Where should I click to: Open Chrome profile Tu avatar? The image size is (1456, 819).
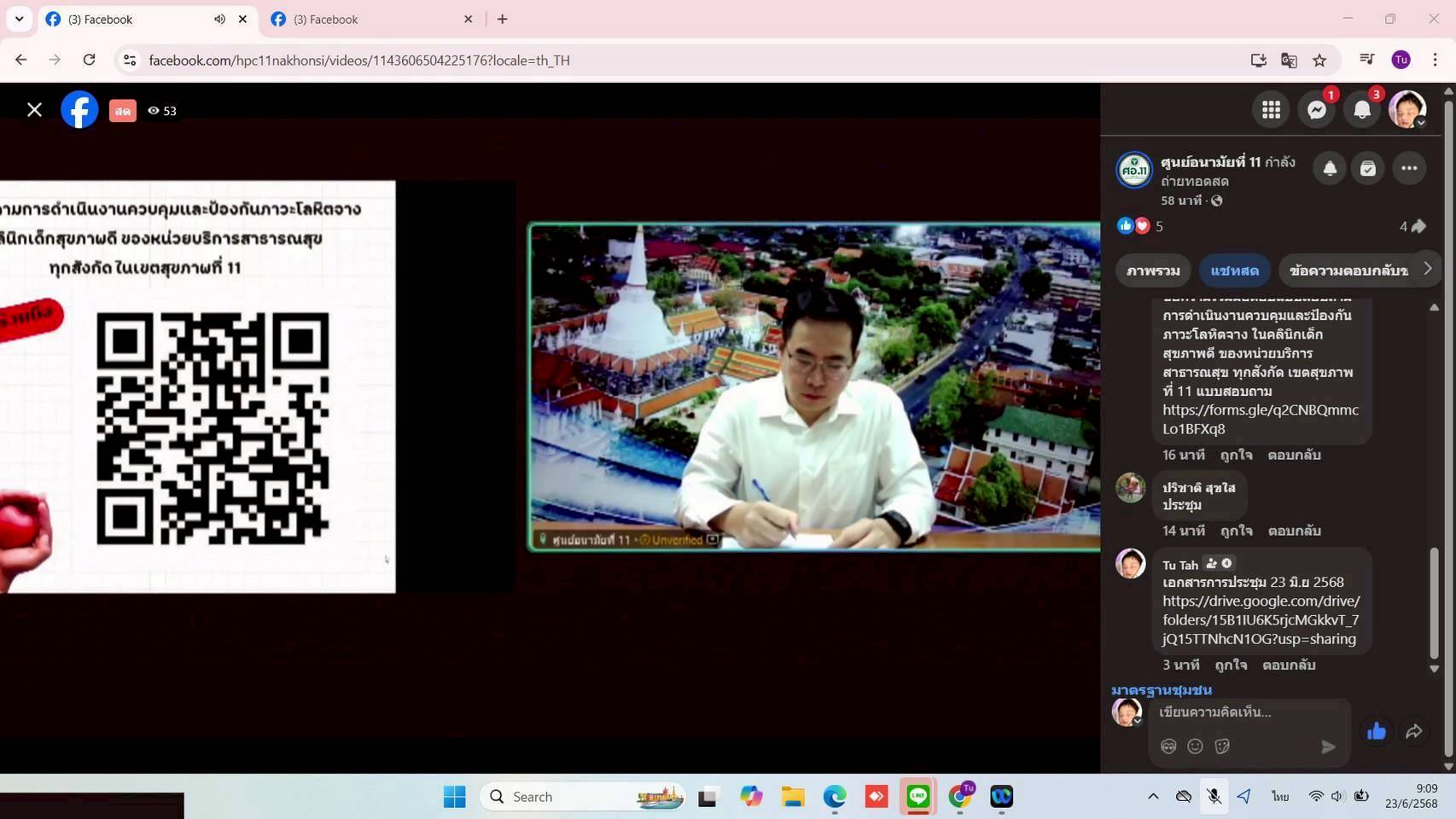[x=1401, y=60]
